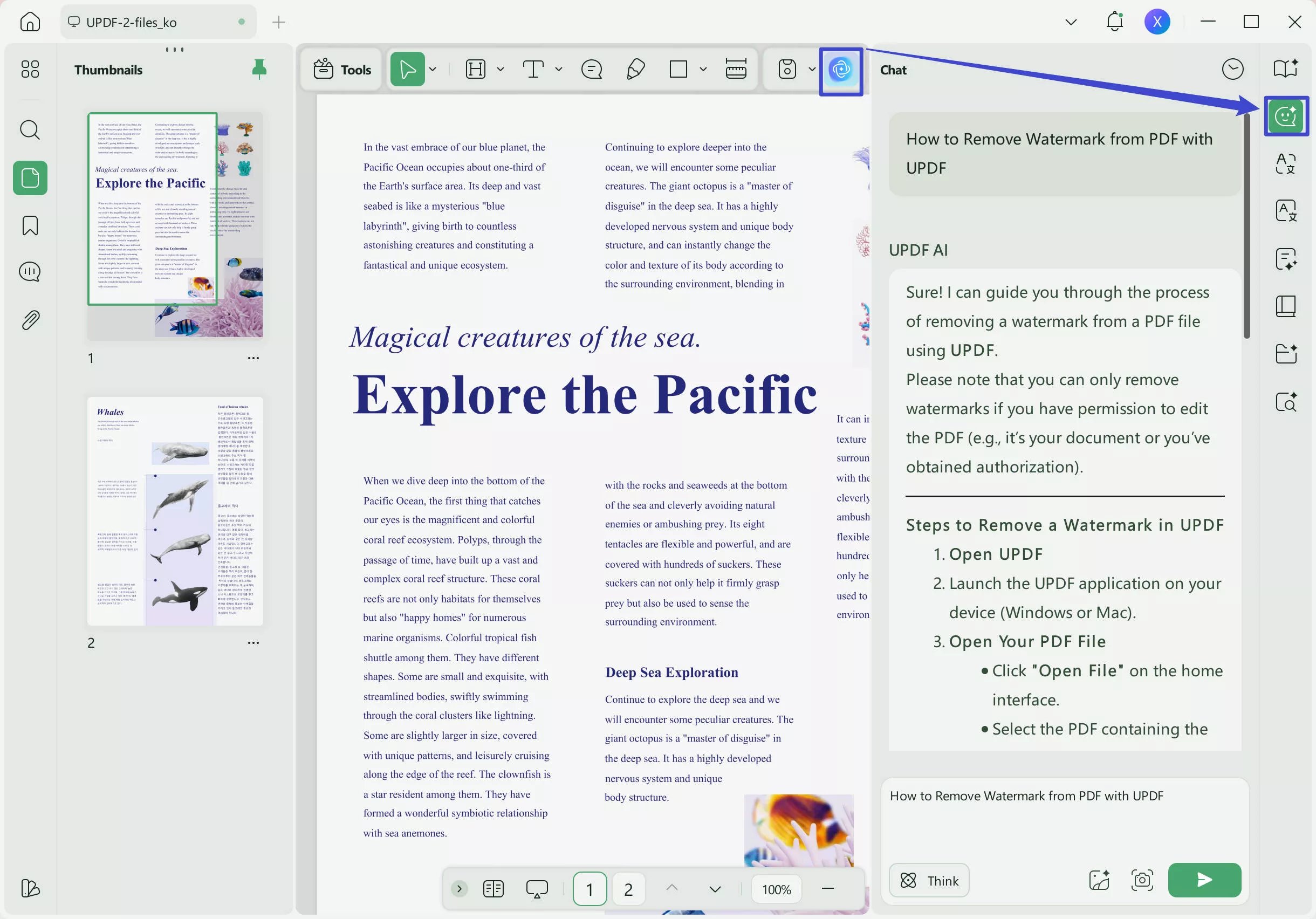Toggle two-page view in the bottom bar
This screenshot has height=919, width=1316.
click(493, 889)
